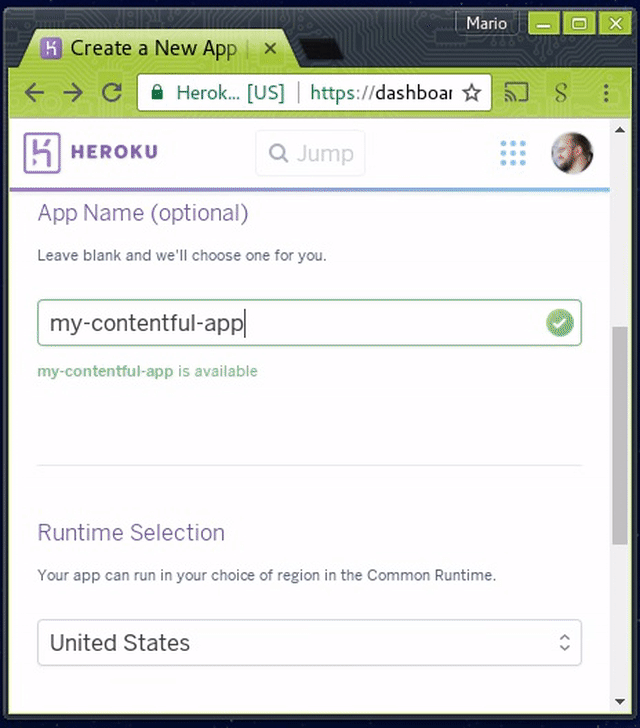Click the scrollbar down arrow

click(x=620, y=701)
